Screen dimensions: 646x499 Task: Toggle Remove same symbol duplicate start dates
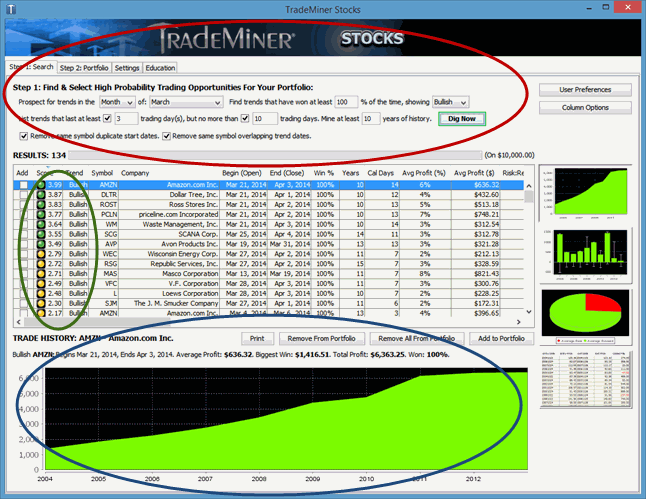pos(24,136)
